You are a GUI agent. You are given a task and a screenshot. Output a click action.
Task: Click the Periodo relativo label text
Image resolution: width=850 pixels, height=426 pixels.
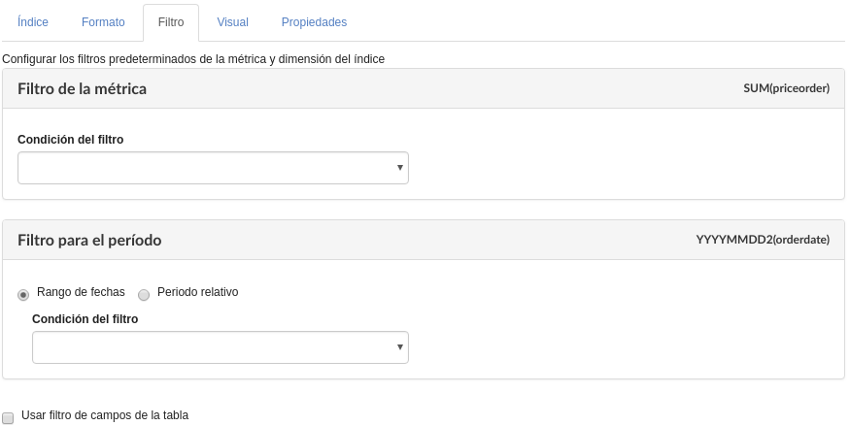pyautogui.click(x=197, y=292)
